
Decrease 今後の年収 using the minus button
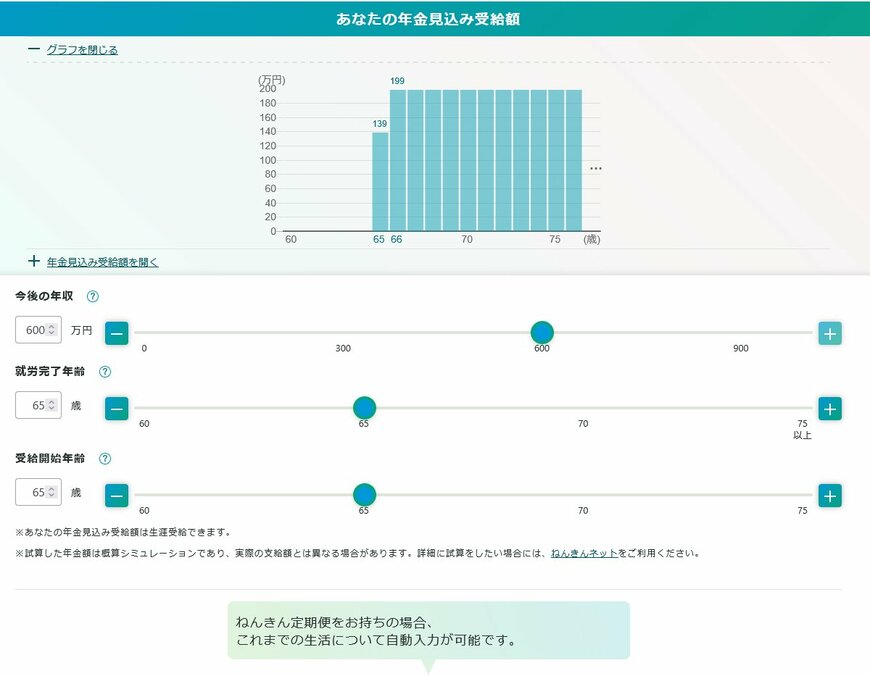coord(116,332)
